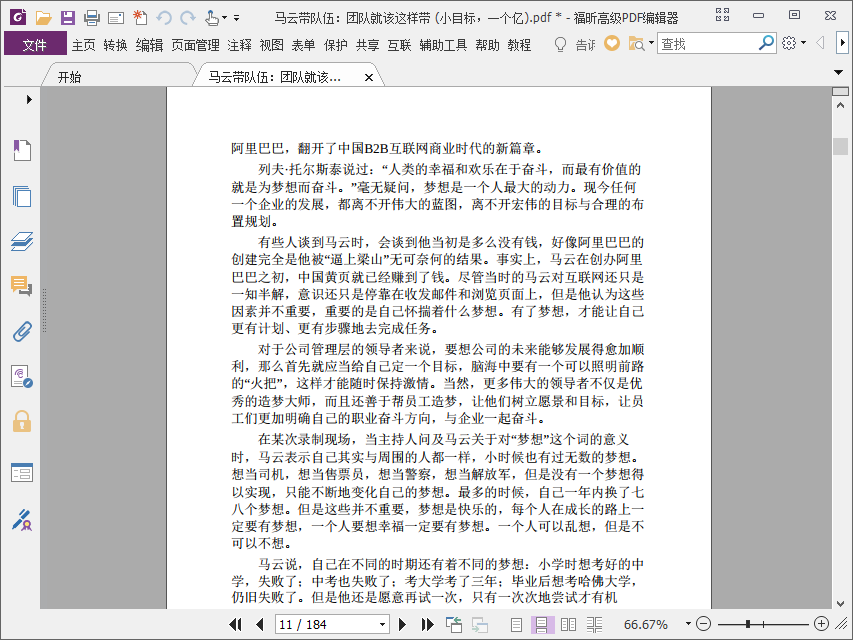Go to the previous page

pos(259,624)
